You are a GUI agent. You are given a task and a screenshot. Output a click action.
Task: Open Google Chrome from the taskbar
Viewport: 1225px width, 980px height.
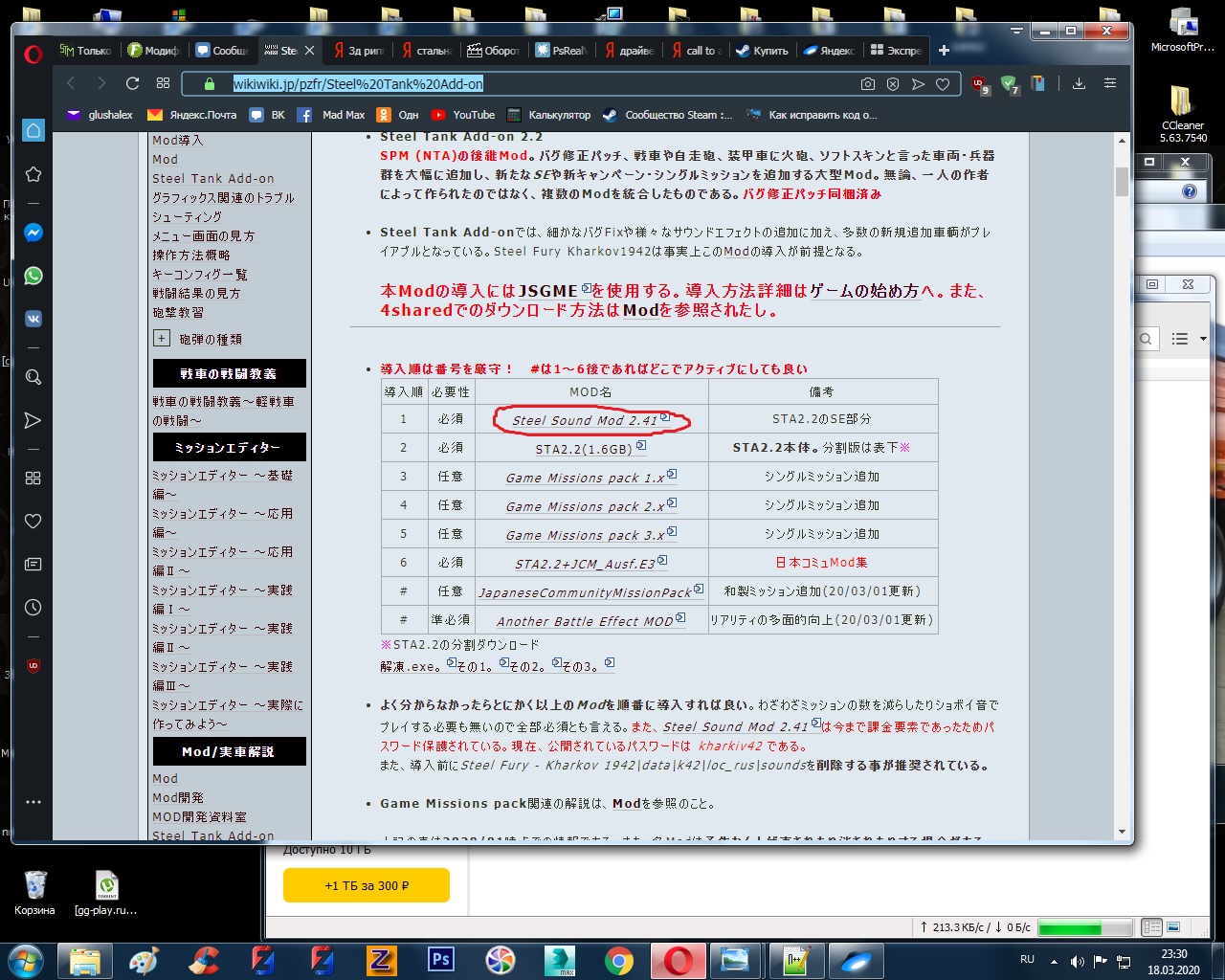coord(619,960)
